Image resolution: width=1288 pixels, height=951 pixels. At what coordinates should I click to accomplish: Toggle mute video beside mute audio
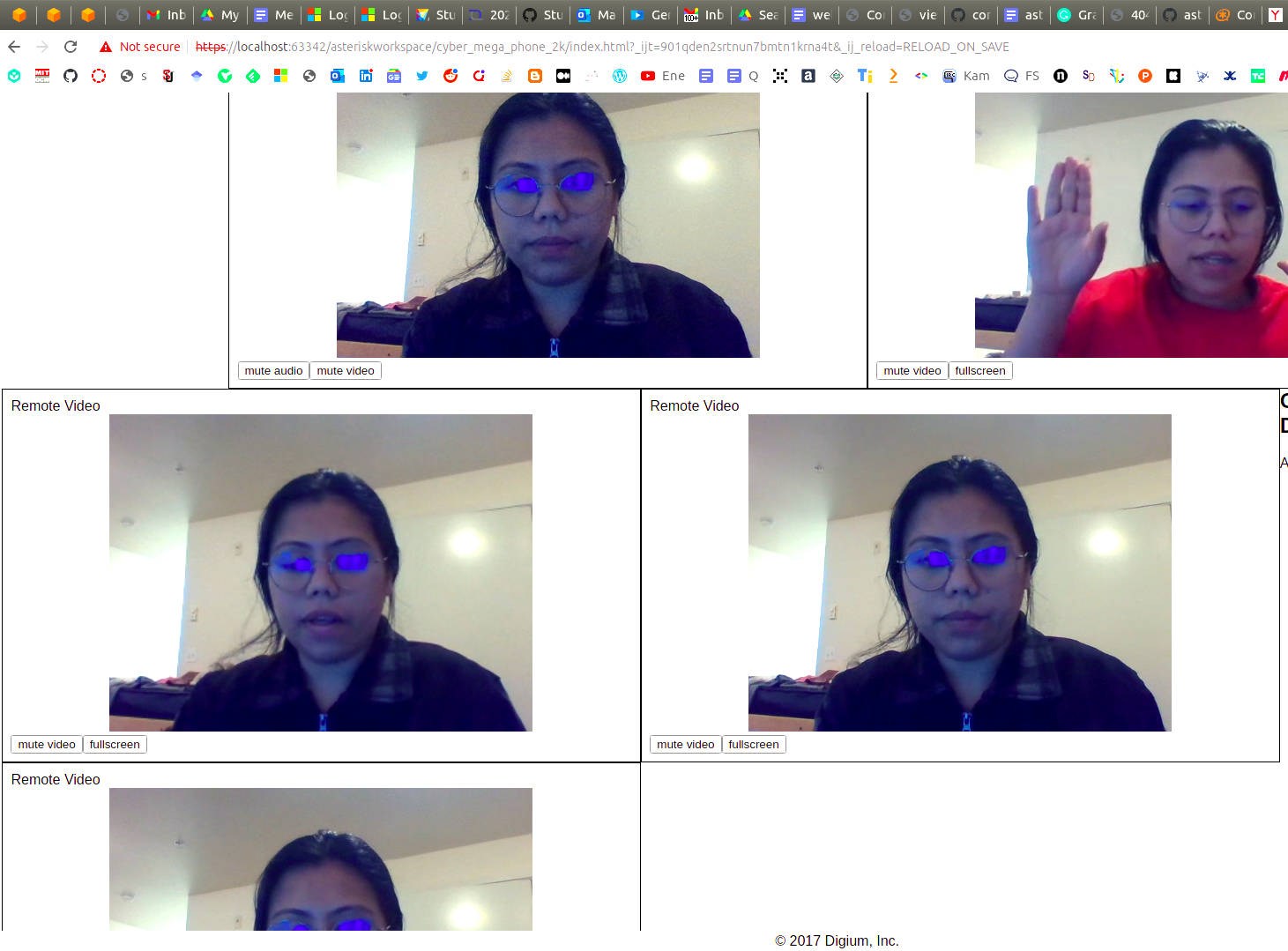[346, 371]
